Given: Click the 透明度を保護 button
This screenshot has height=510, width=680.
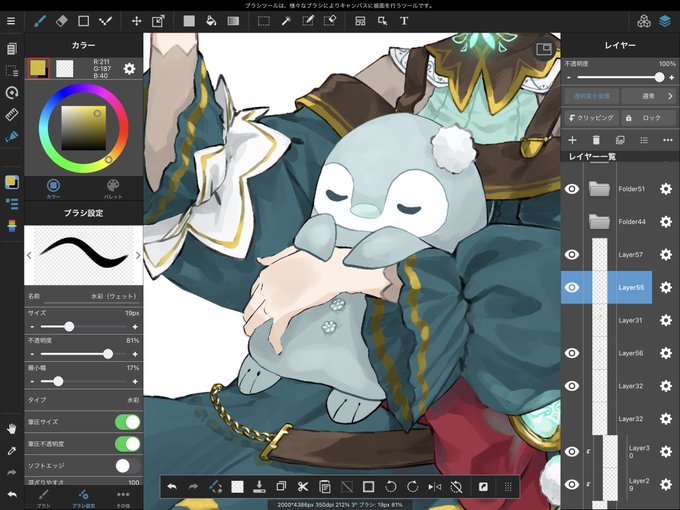Looking at the screenshot, I should (x=592, y=96).
